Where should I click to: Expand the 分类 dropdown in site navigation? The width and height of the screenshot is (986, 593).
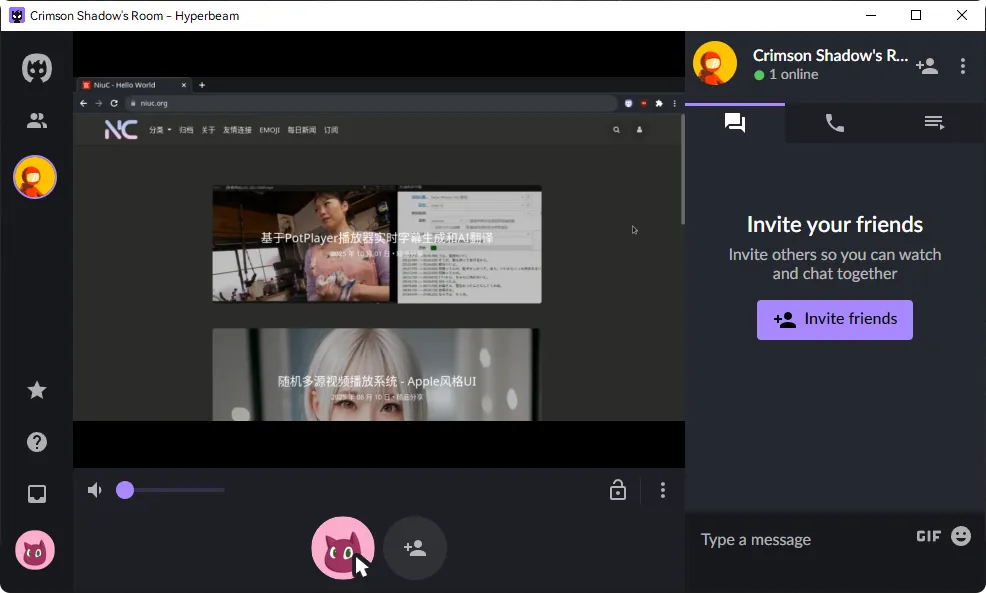pos(160,130)
